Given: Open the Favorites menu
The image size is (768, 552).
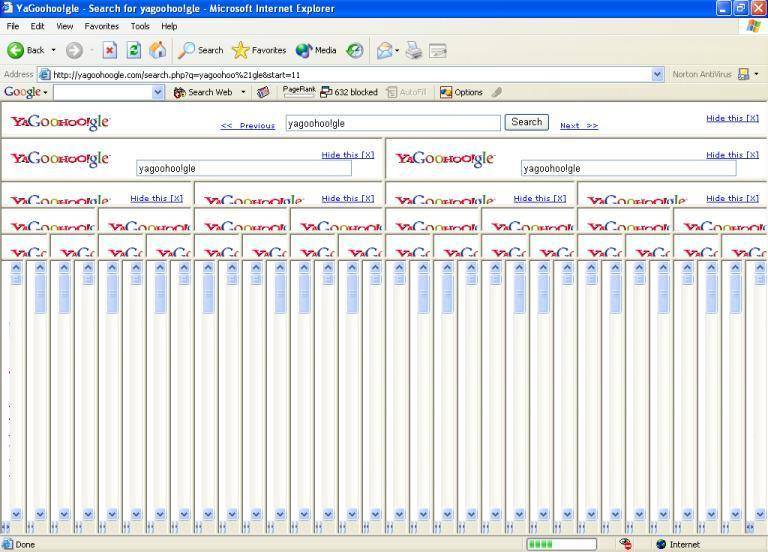Looking at the screenshot, I should (x=101, y=26).
